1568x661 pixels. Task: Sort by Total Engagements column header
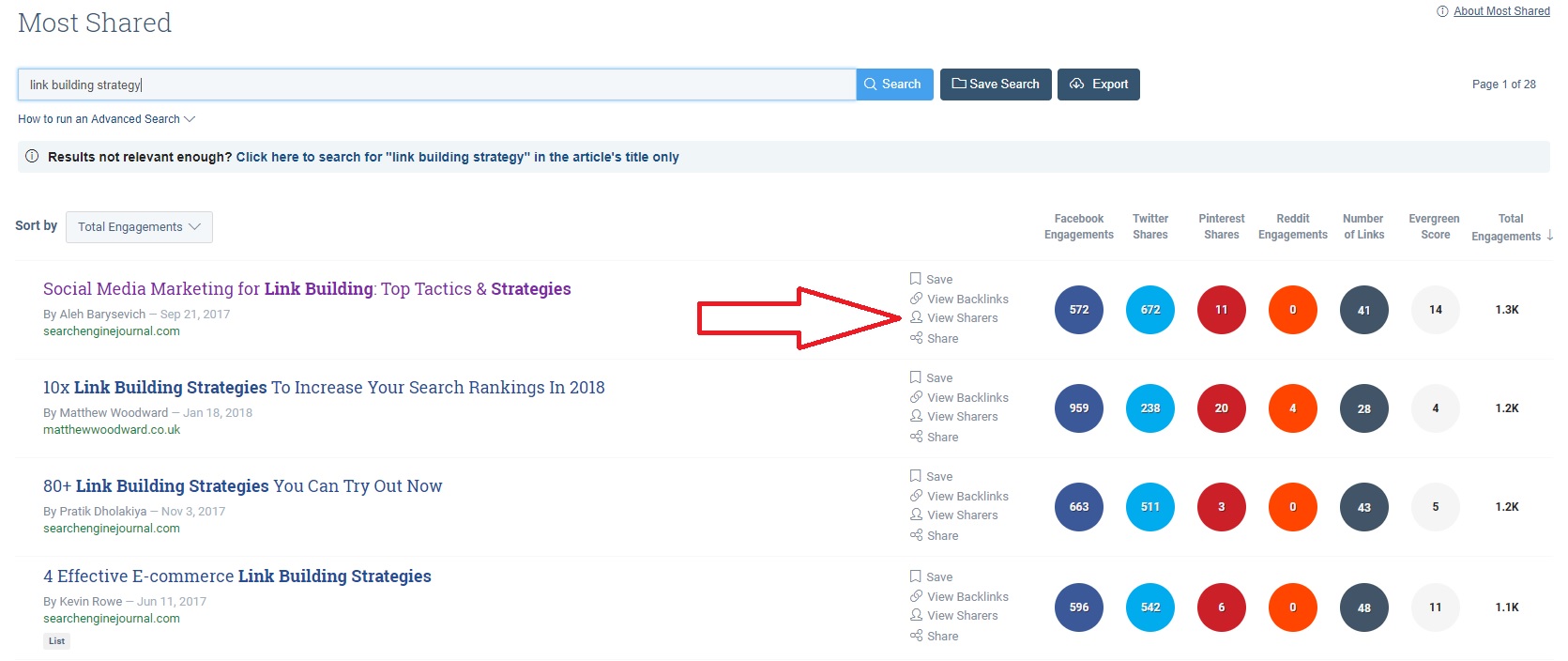point(1512,227)
